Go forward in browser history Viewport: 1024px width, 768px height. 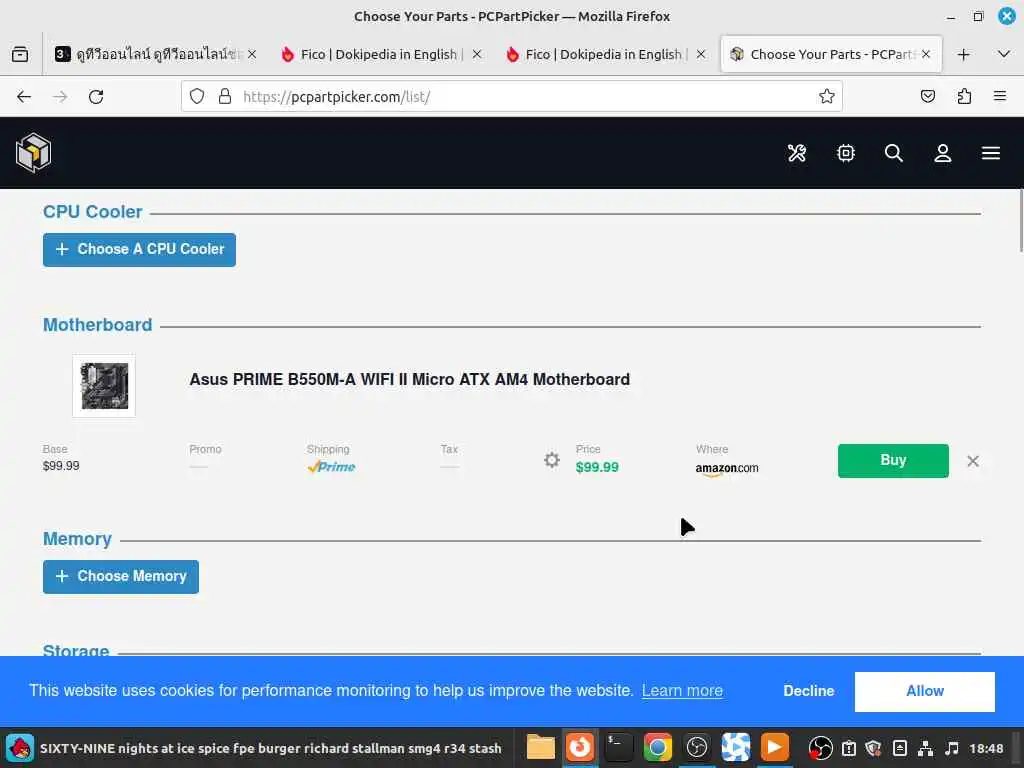(x=60, y=97)
